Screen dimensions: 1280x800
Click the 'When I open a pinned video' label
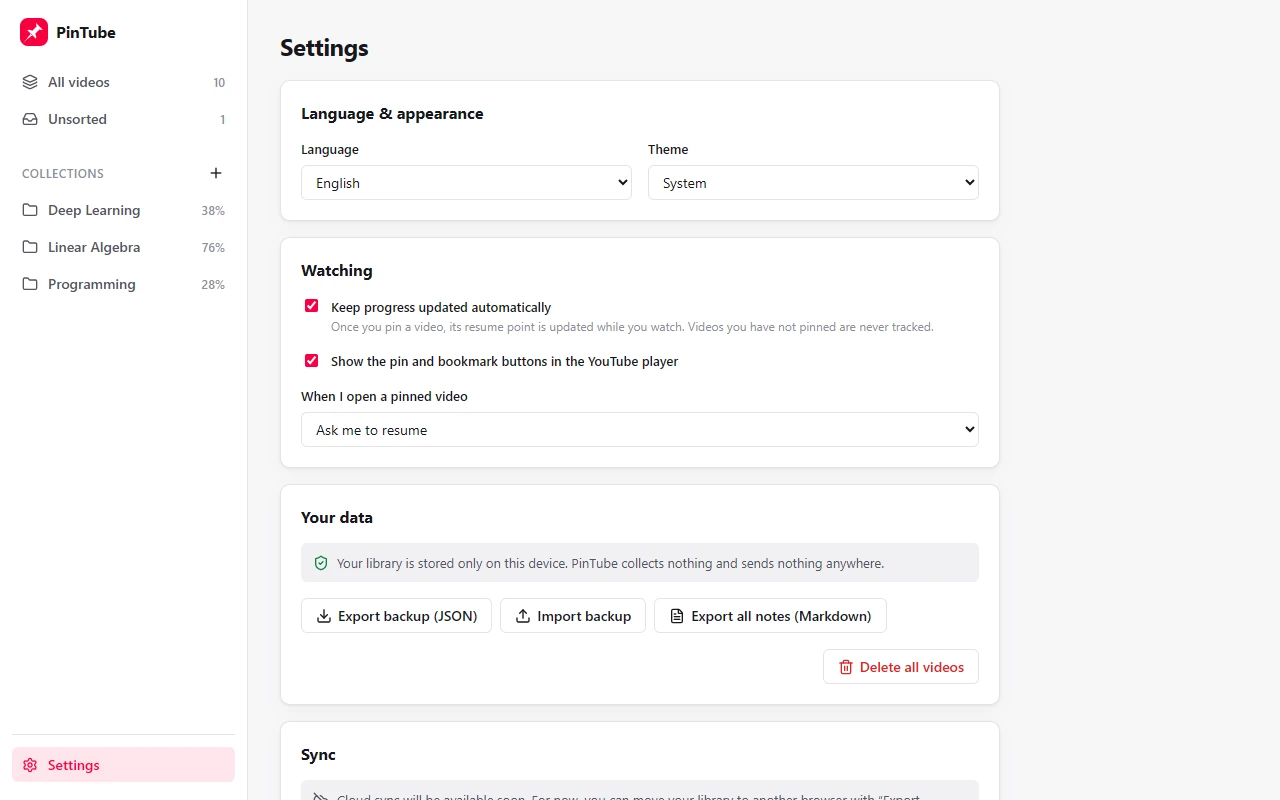(x=384, y=397)
